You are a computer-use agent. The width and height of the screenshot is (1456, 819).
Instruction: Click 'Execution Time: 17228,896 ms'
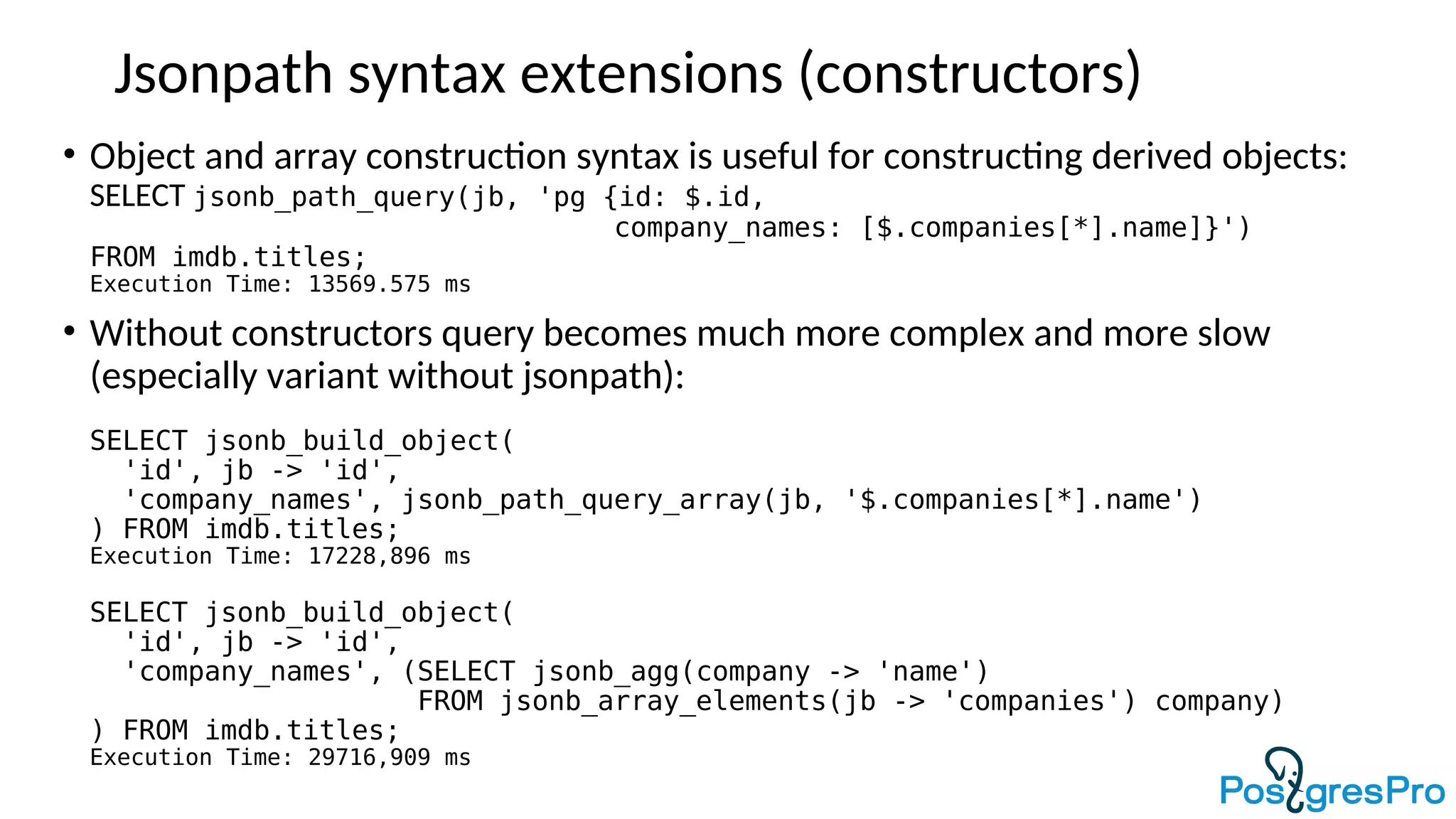280,556
